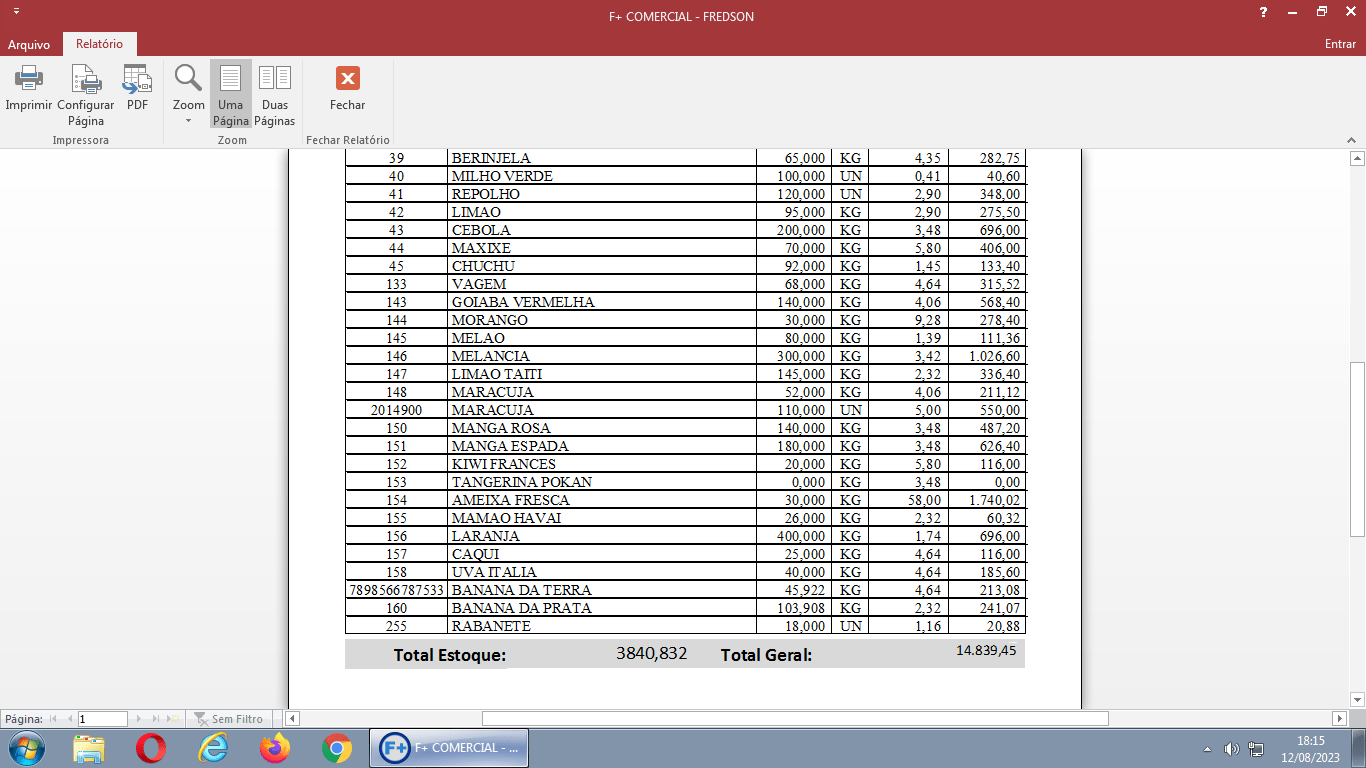The image size is (1366, 768).
Task: Go to the next page via navigation arrow
Action: click(x=139, y=719)
